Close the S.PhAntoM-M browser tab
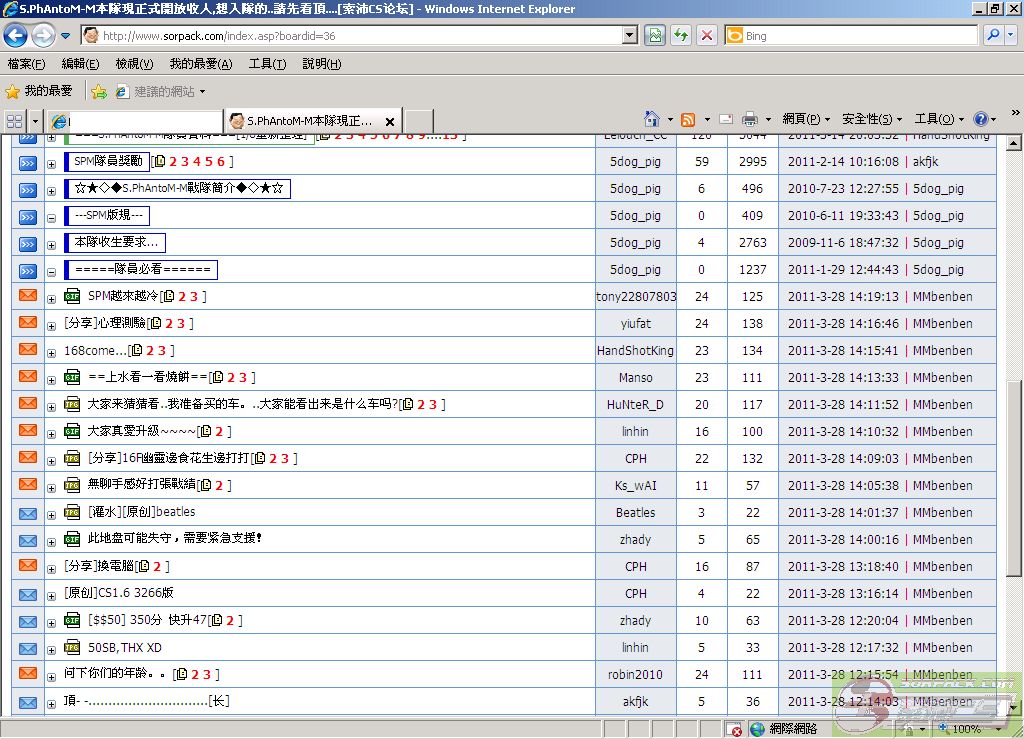The height and width of the screenshot is (739, 1024). 391,121
